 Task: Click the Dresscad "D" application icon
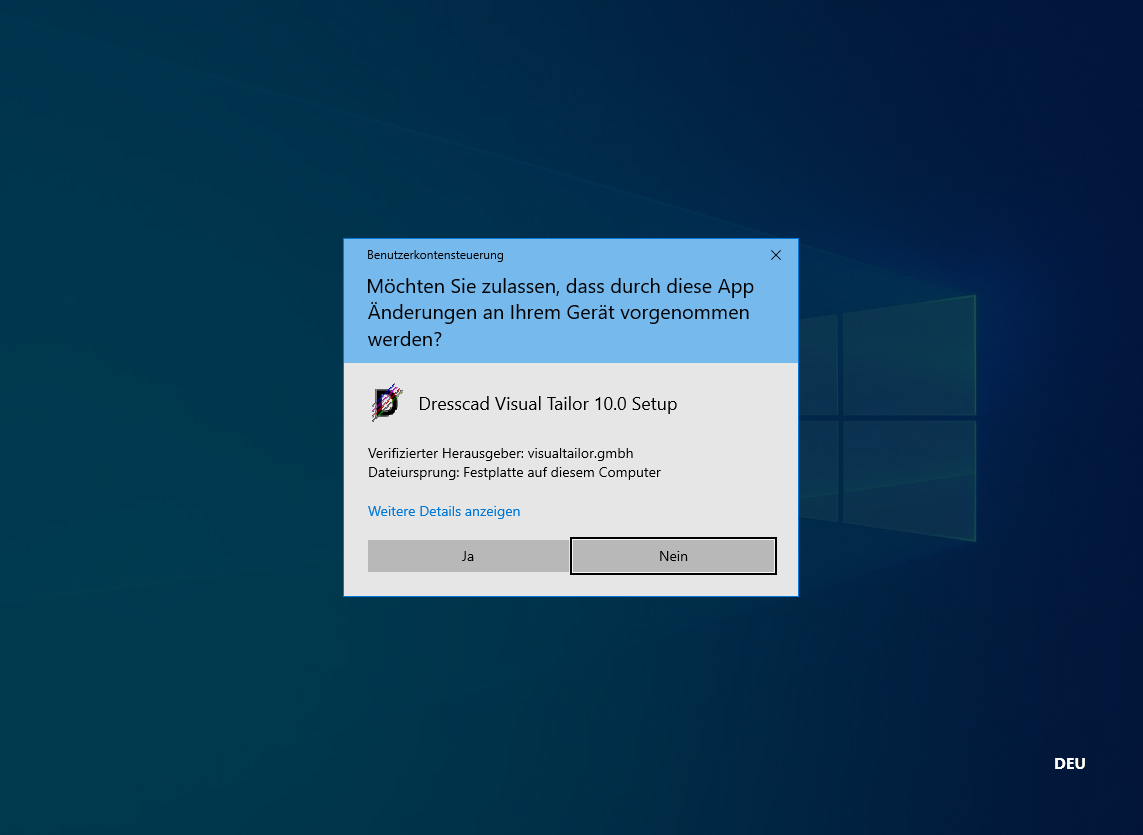pos(386,403)
